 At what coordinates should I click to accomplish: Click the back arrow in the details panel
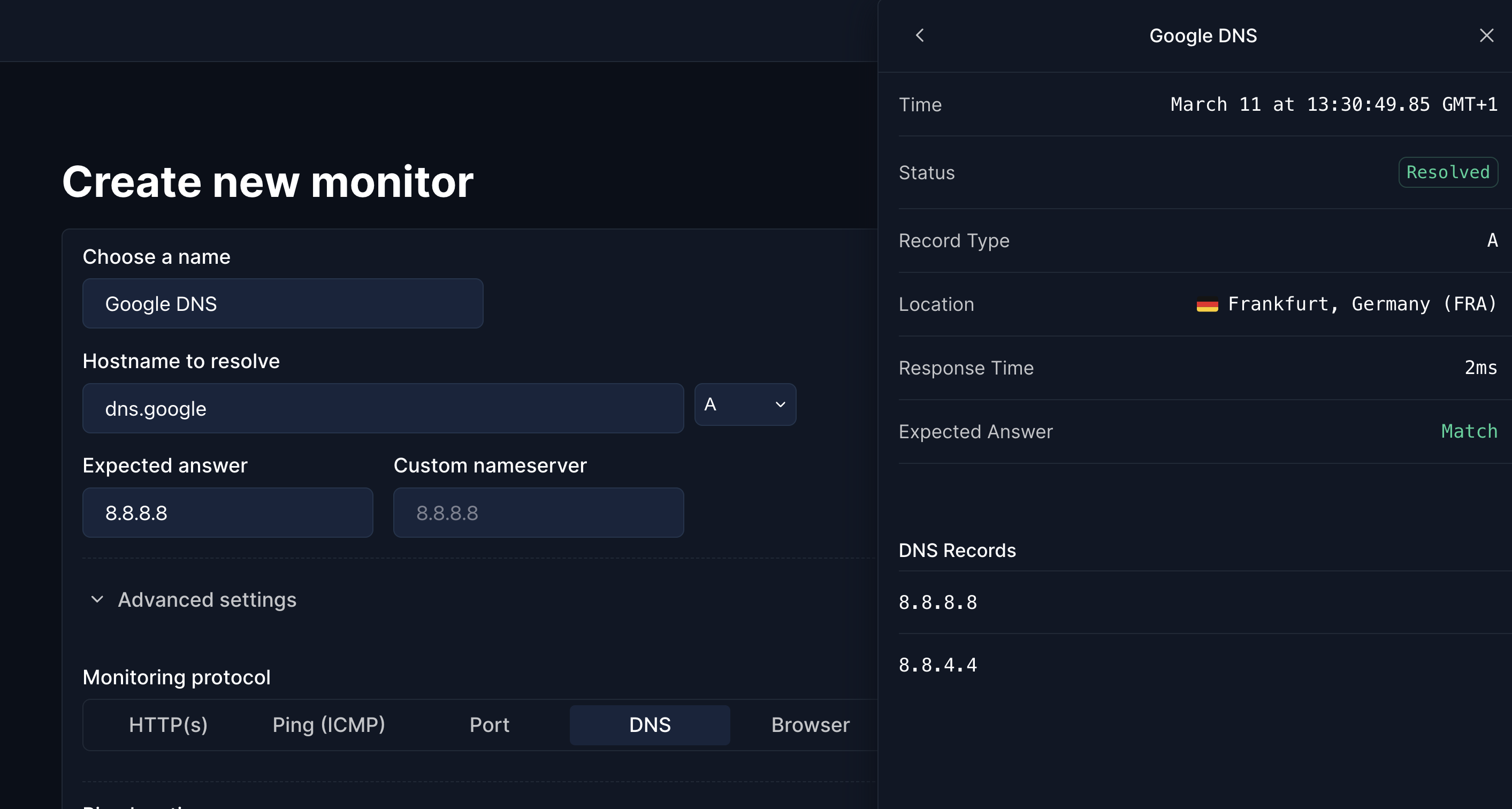pos(920,35)
